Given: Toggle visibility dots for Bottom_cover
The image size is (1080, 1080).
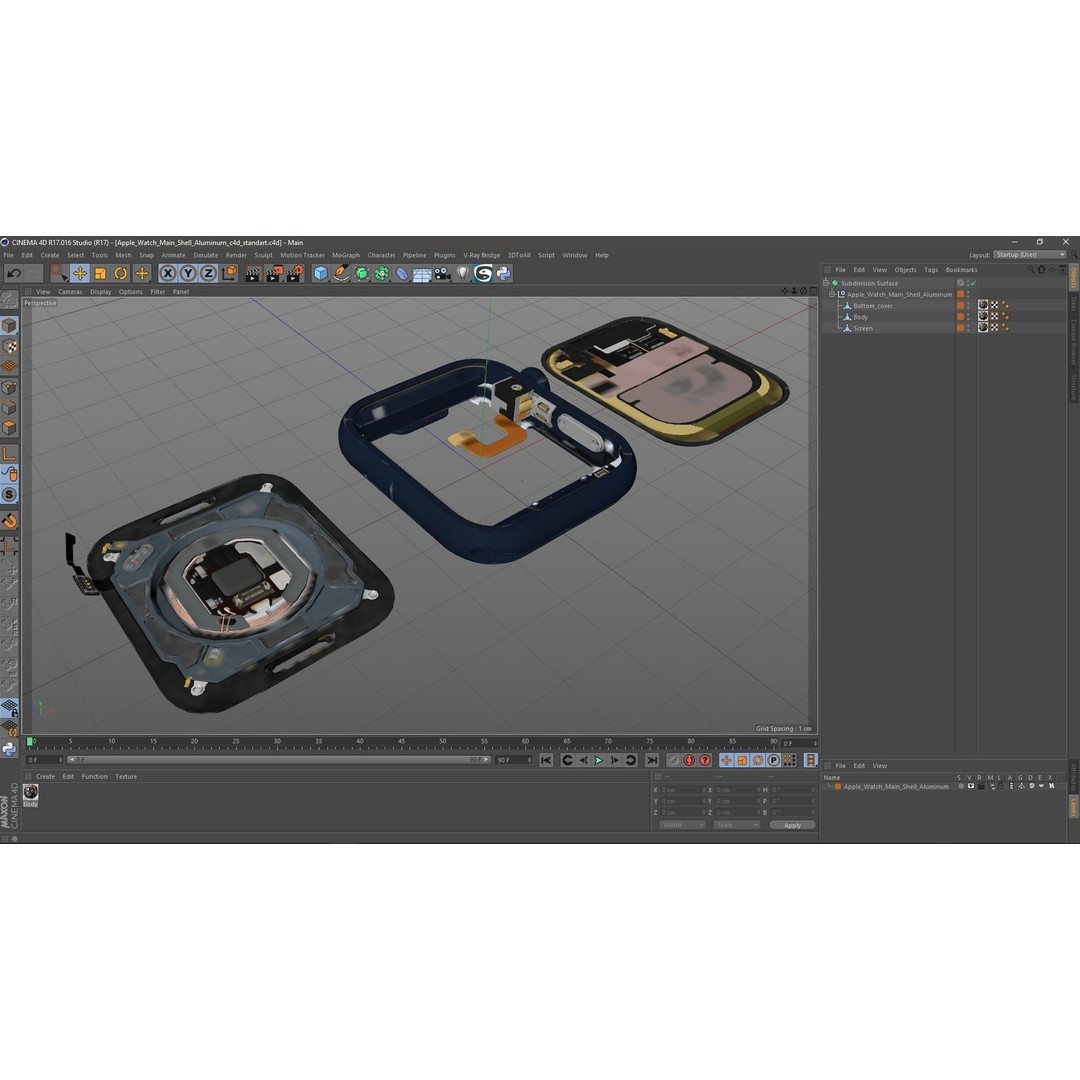Looking at the screenshot, I should 968,306.
